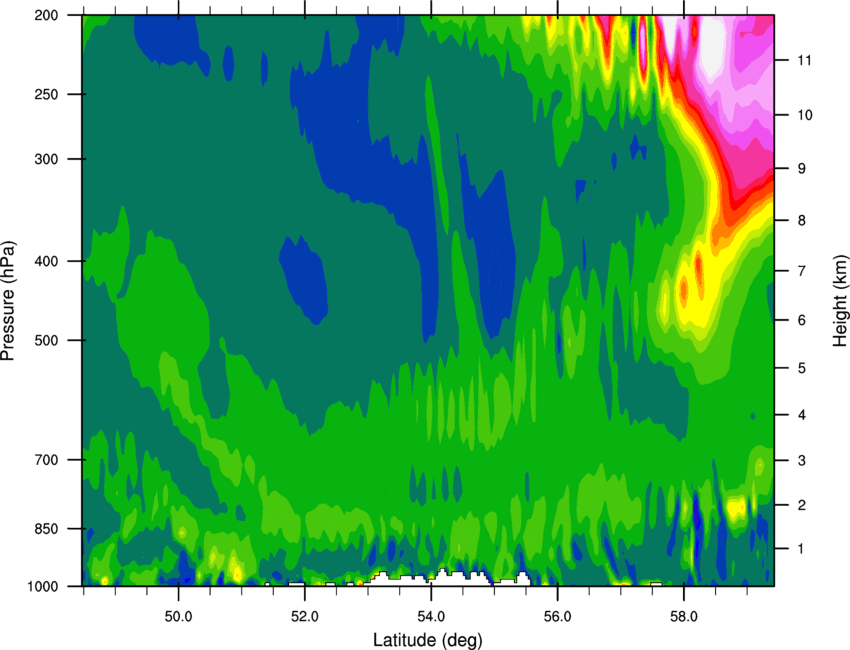Pick the 6 km height label
This screenshot has height=650, width=850.
[802, 320]
